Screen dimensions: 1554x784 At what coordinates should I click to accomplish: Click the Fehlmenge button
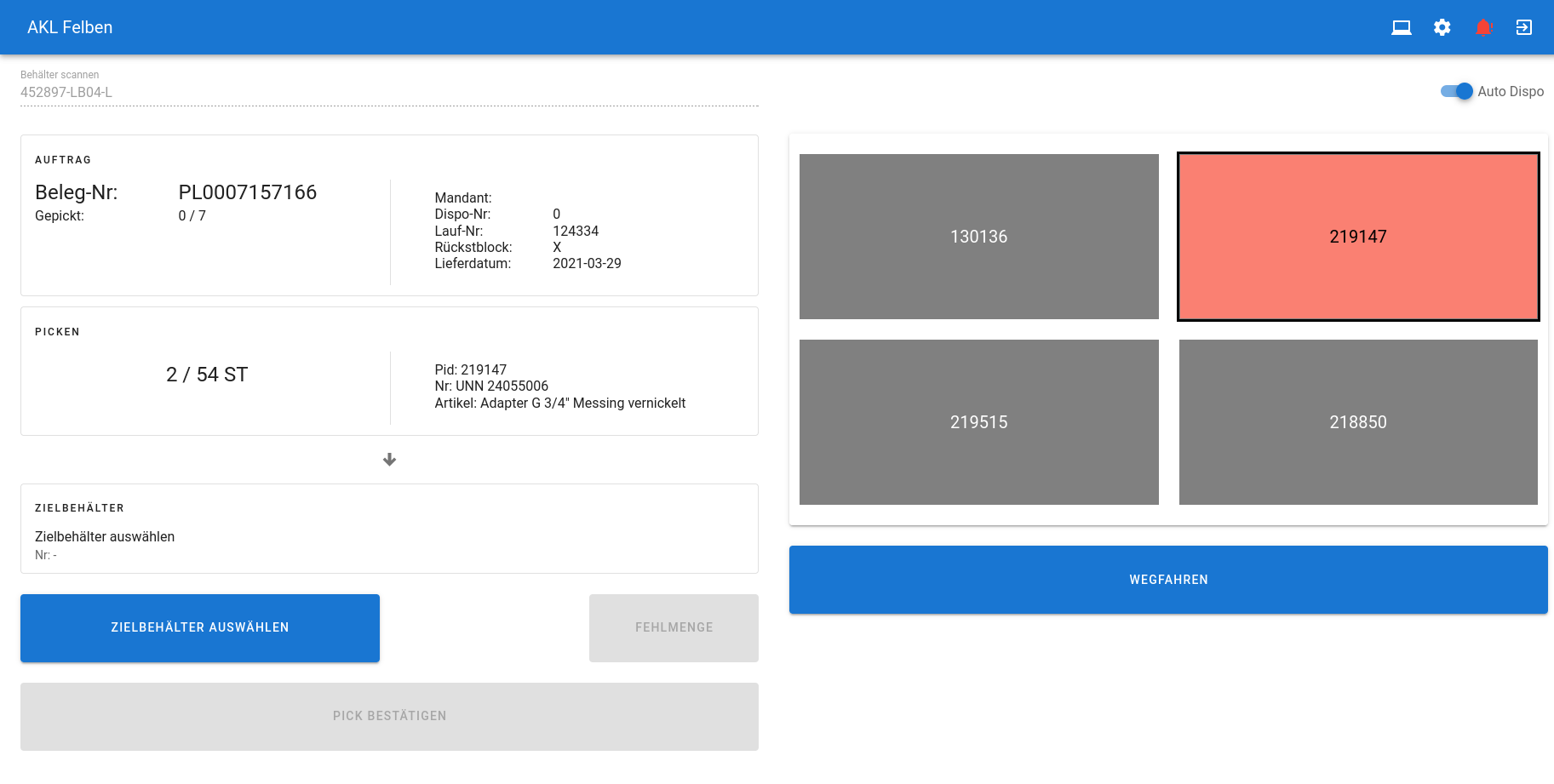pos(674,627)
